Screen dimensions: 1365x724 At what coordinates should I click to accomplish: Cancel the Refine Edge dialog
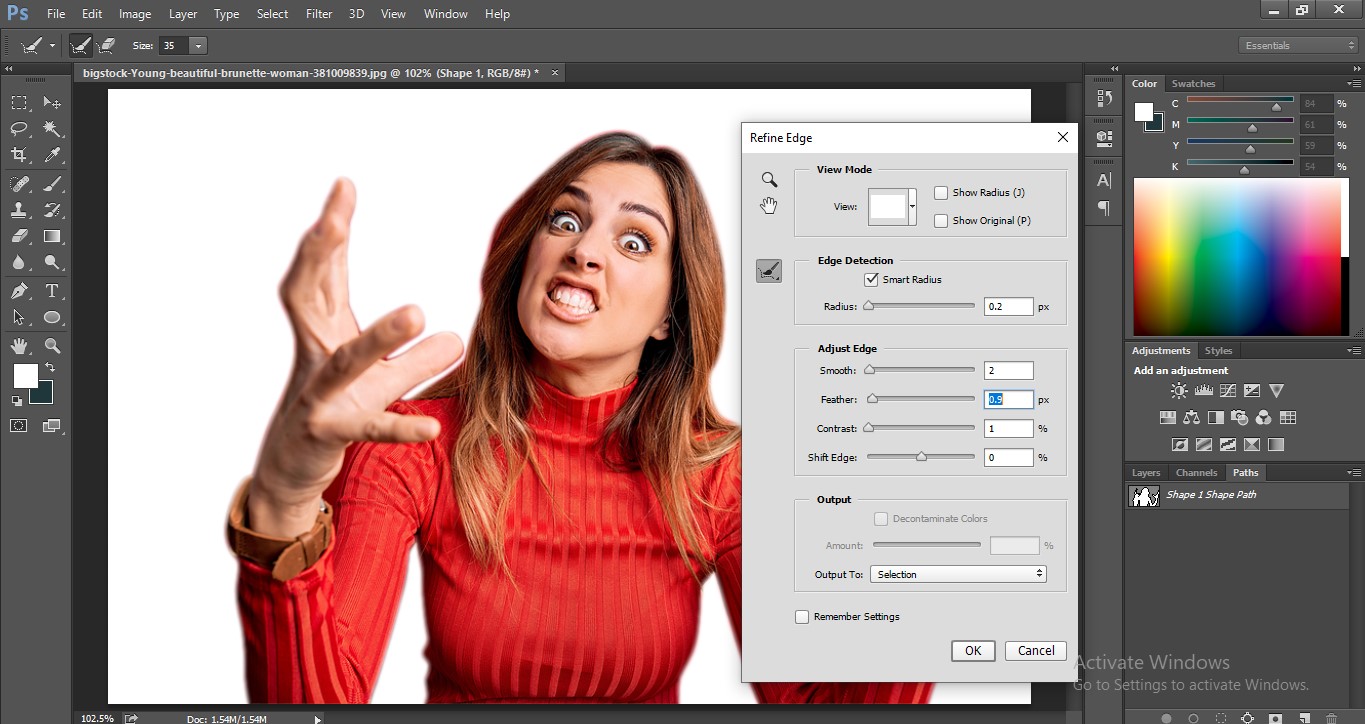point(1035,650)
